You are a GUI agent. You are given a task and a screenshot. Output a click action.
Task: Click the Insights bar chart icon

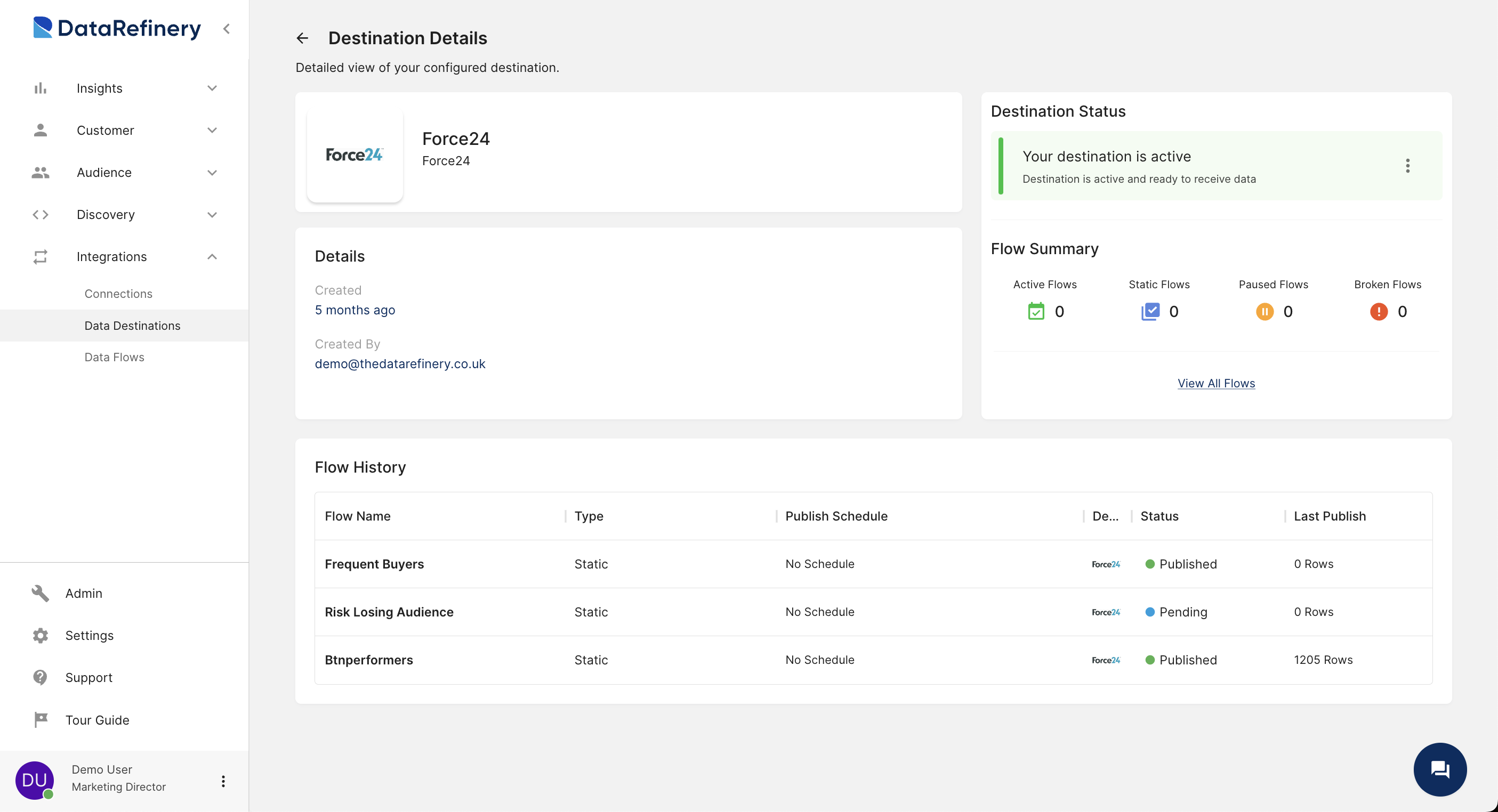pyautogui.click(x=40, y=88)
